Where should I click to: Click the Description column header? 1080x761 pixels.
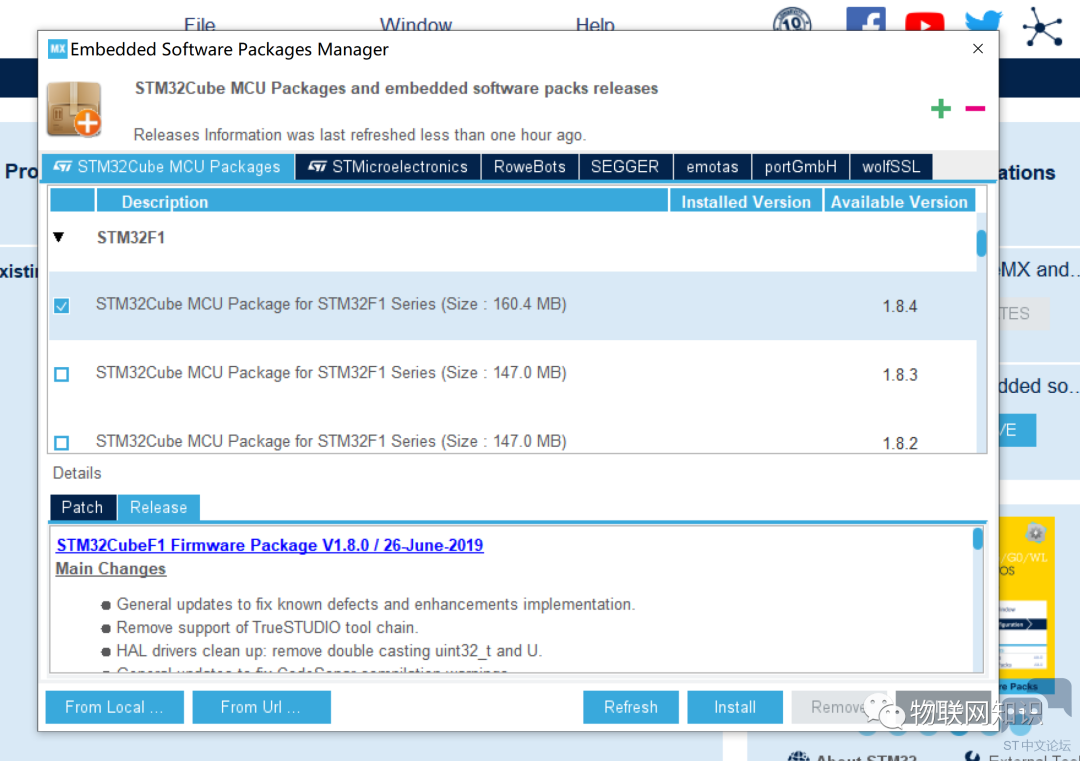click(382, 202)
